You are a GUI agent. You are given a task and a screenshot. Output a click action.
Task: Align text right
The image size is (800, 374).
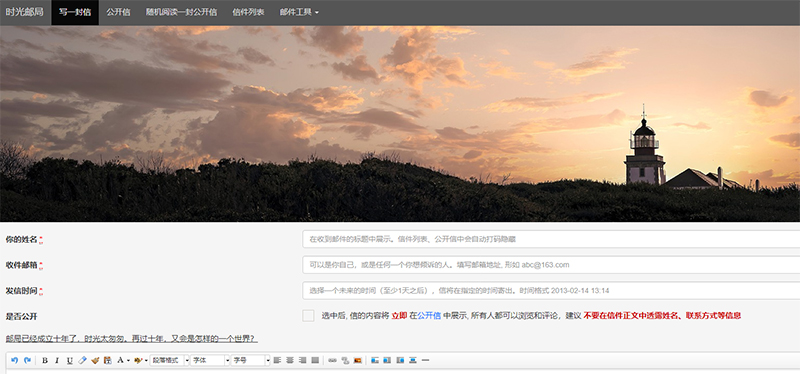click(x=303, y=360)
